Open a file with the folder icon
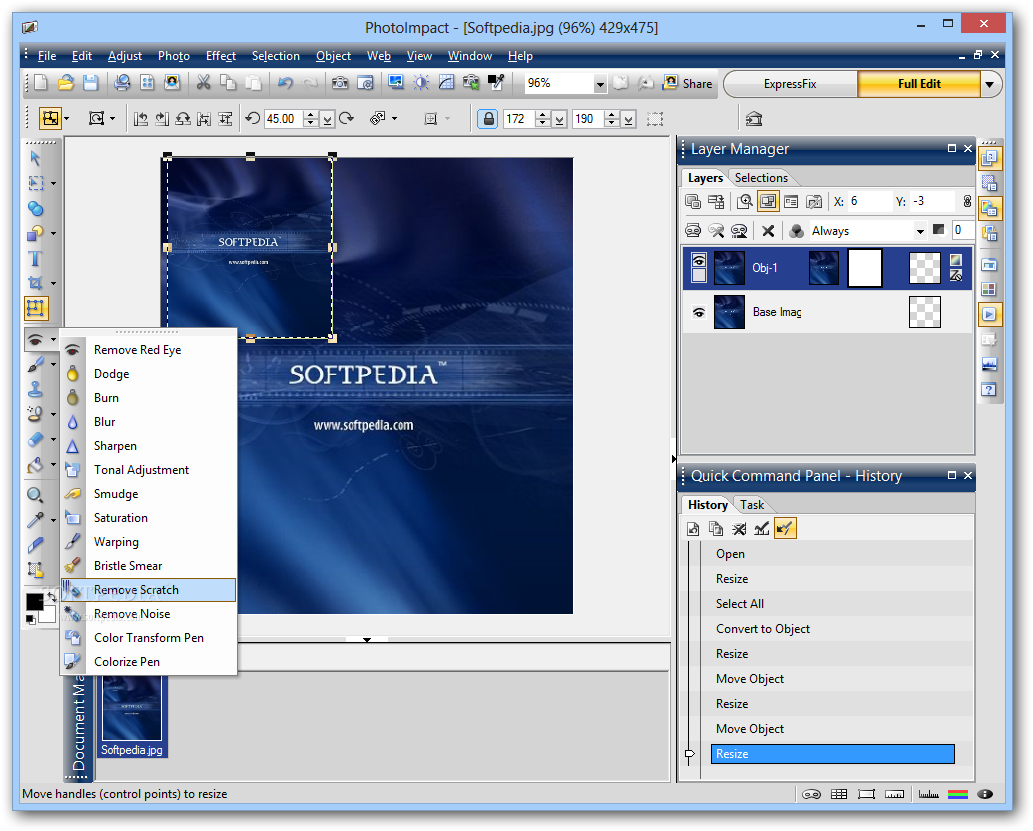This screenshot has width=1033, height=831. (65, 82)
